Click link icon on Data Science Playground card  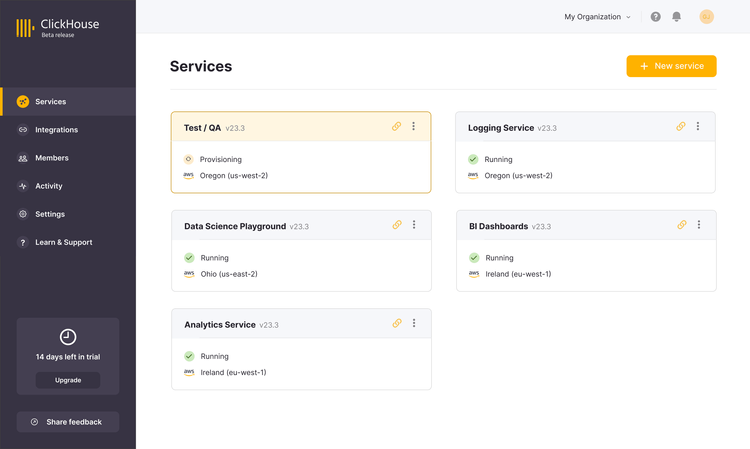[397, 225]
